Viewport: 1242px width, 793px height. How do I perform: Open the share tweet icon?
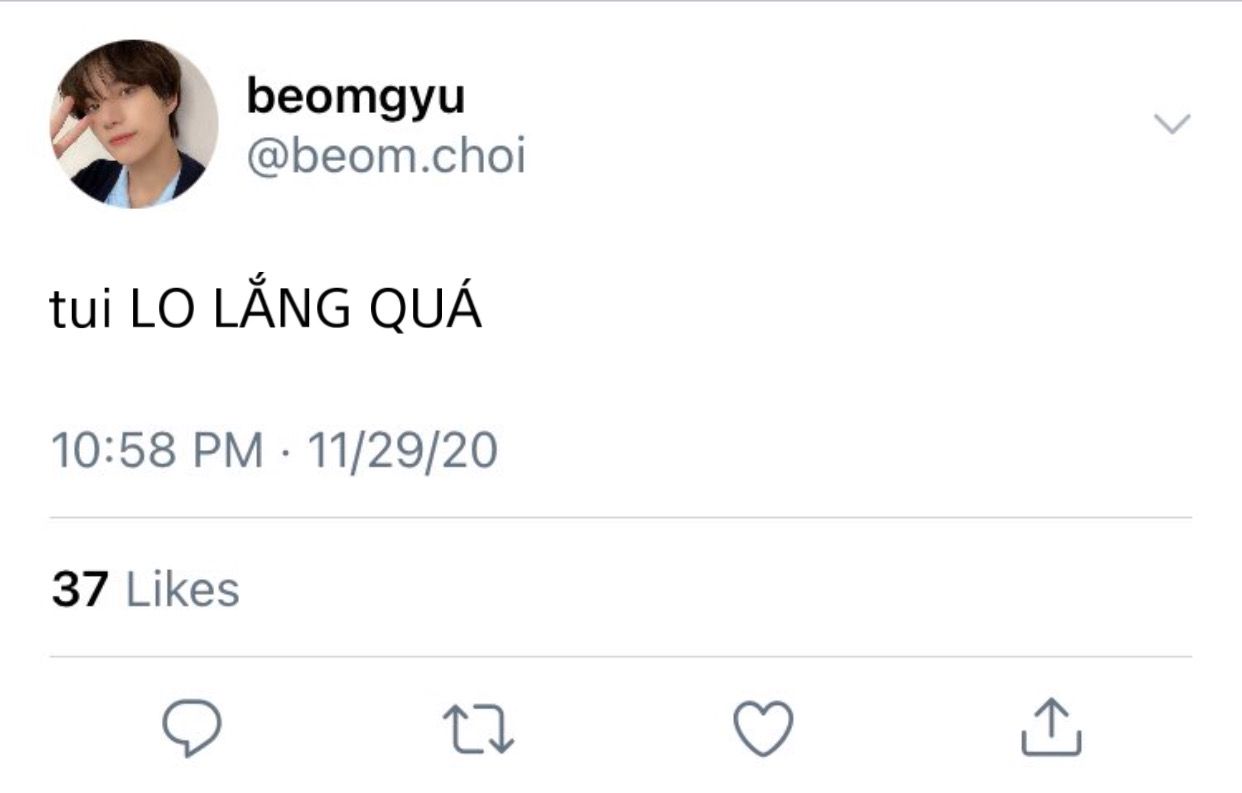click(x=1051, y=727)
